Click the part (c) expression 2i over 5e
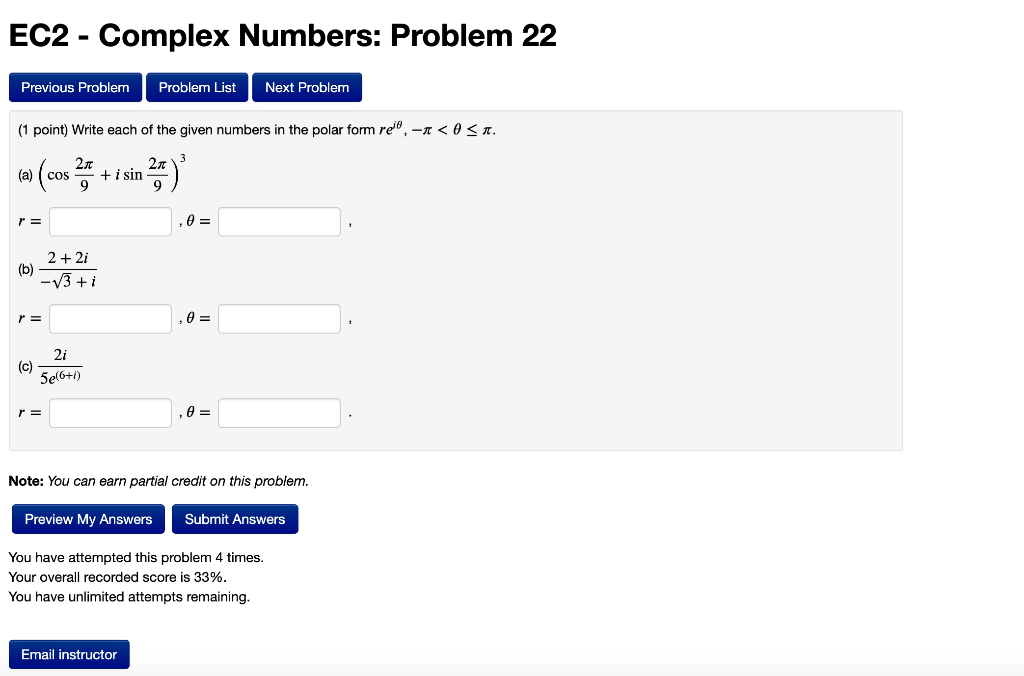This screenshot has height=676, width=1024. pyautogui.click(x=62, y=365)
